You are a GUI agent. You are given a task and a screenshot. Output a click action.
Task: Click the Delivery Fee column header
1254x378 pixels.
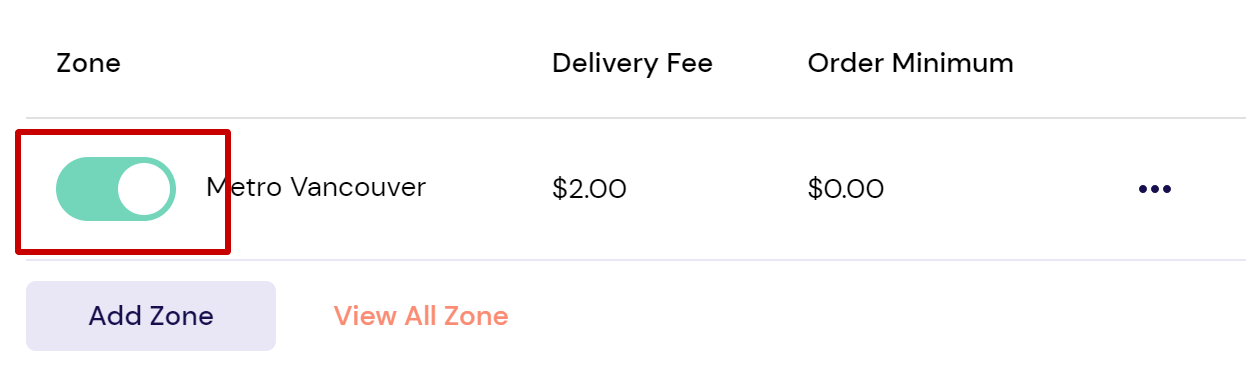[x=632, y=64]
